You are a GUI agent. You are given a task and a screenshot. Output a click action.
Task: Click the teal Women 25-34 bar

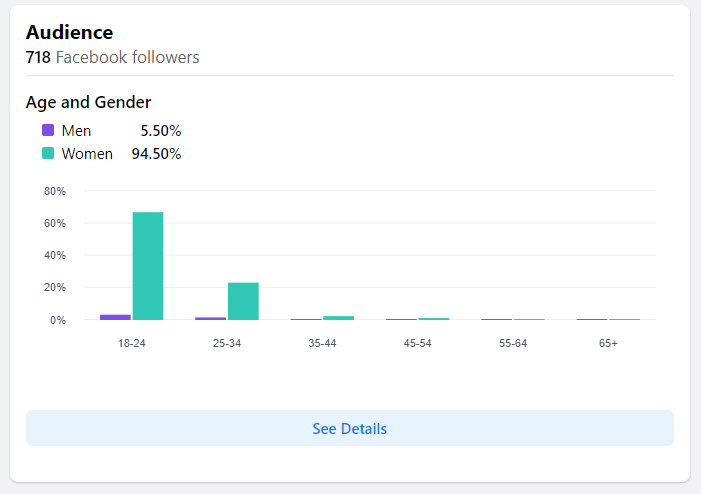point(243,301)
